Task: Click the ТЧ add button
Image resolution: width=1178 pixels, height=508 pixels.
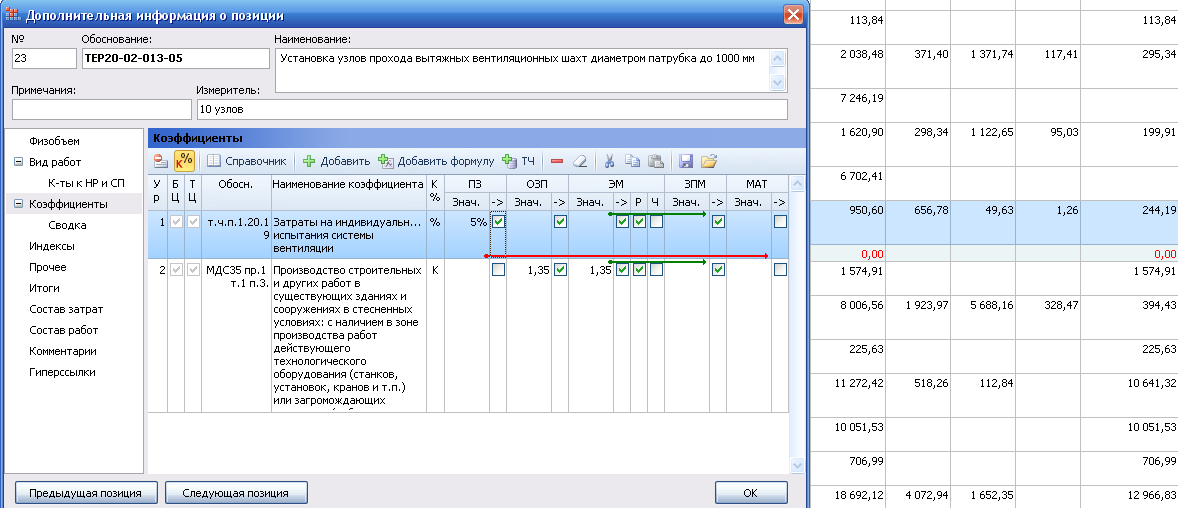Action: (x=519, y=161)
